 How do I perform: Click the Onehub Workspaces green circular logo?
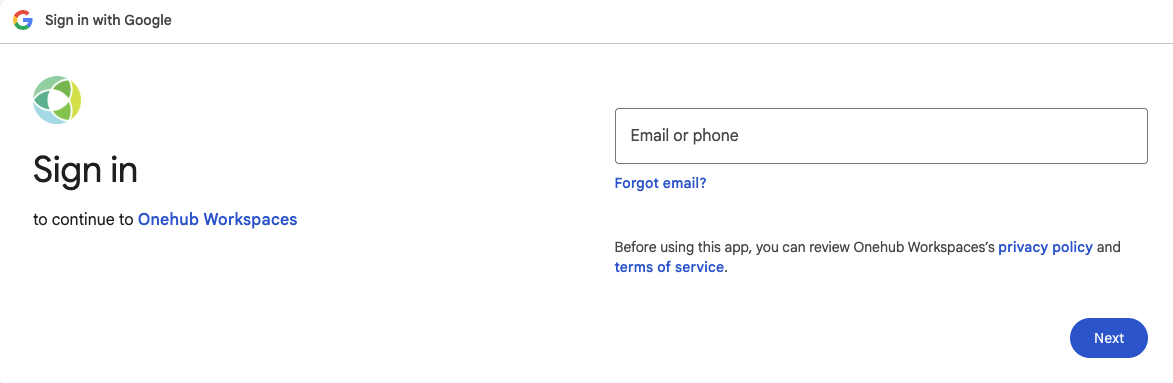(x=57, y=99)
